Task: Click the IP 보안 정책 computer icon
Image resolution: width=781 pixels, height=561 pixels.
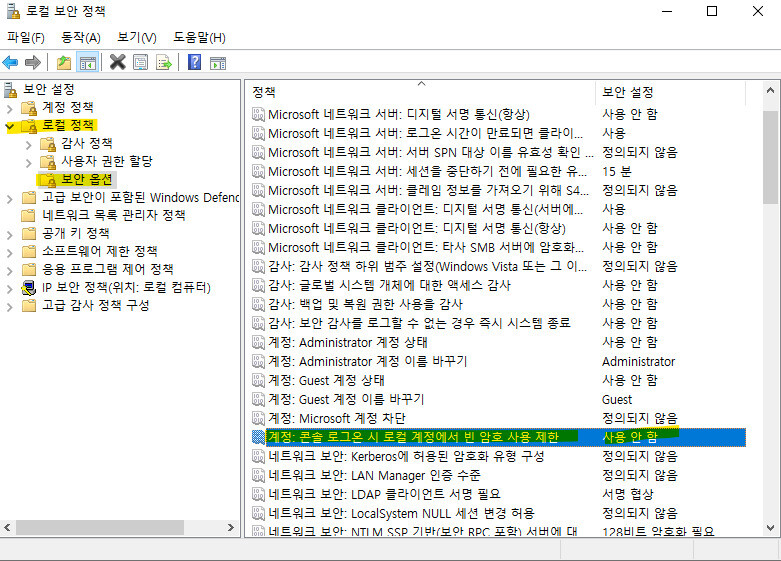Action: point(29,287)
